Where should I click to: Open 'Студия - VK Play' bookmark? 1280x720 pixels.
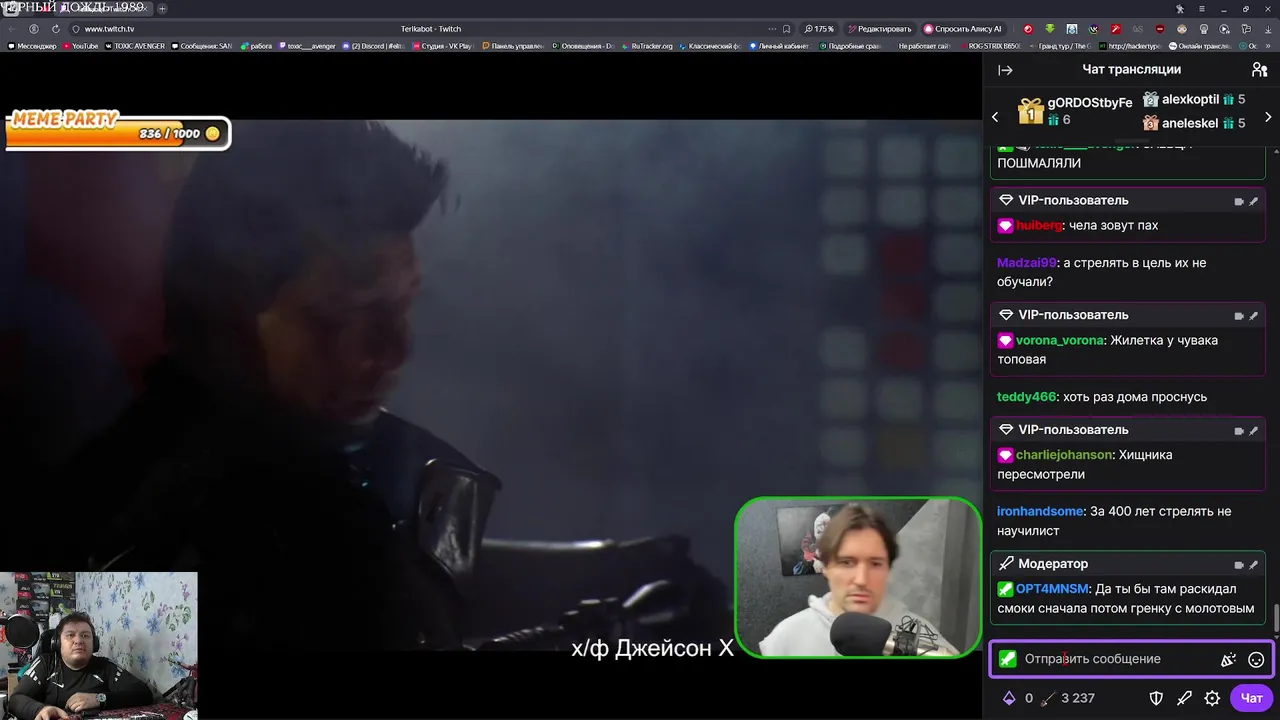441,46
